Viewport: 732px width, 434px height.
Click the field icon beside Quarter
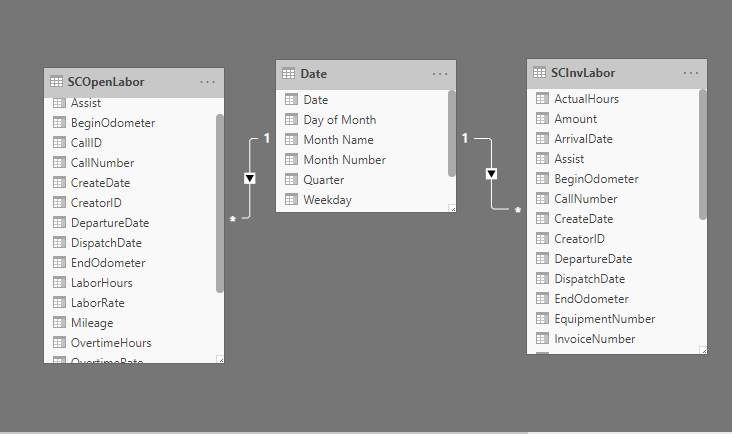coord(291,180)
